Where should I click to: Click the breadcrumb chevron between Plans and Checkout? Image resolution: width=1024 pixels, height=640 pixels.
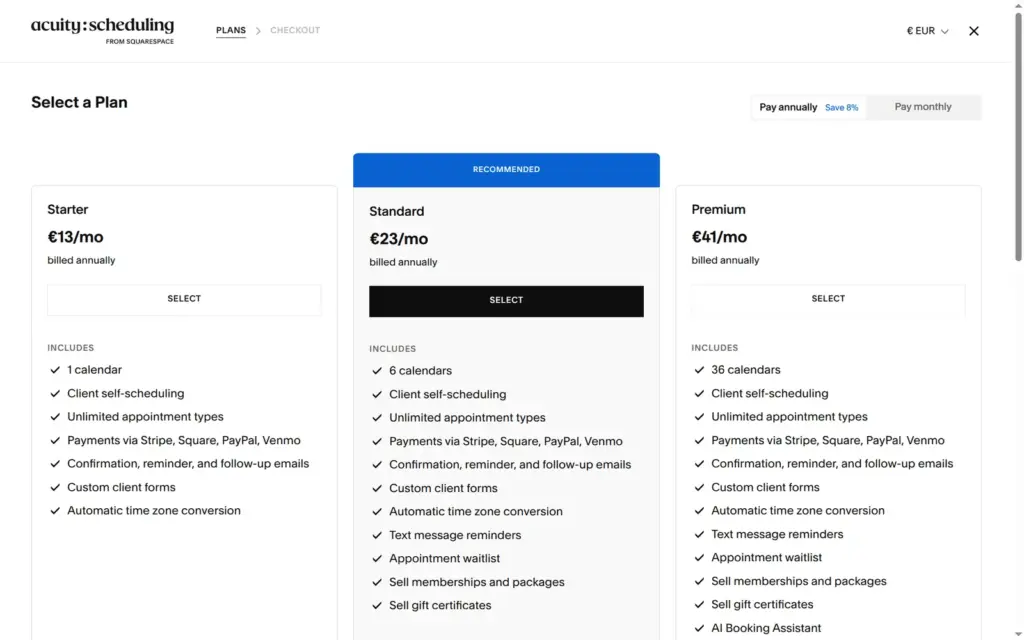click(x=258, y=31)
